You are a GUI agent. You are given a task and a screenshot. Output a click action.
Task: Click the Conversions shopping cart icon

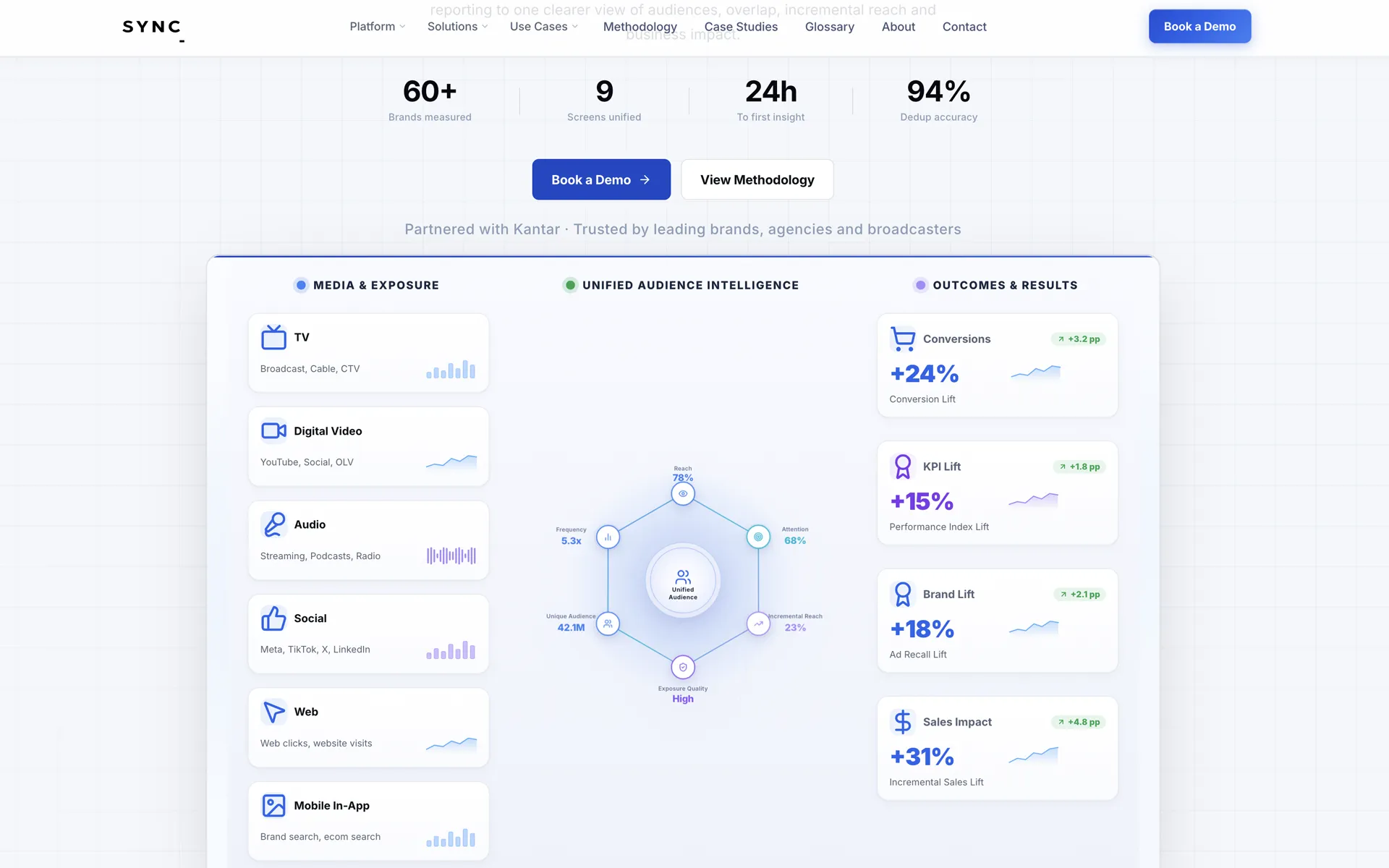point(903,339)
